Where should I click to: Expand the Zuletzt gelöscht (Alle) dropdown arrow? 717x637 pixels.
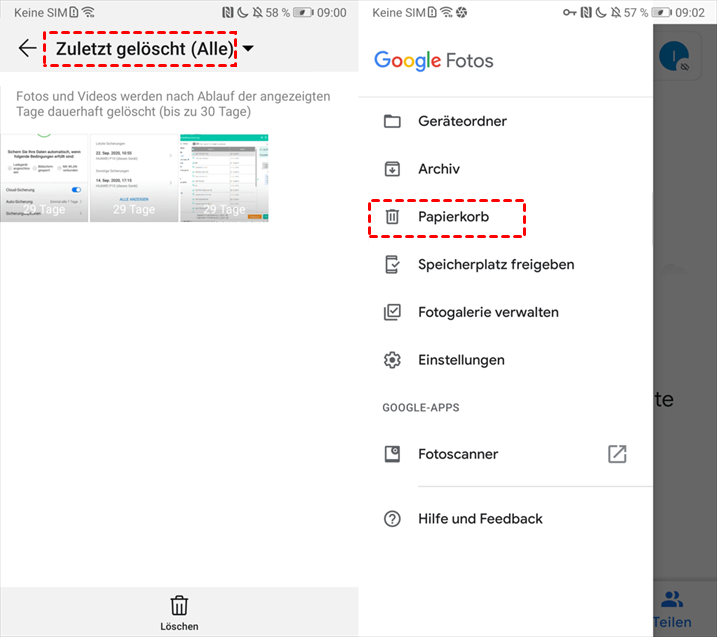tap(248, 48)
